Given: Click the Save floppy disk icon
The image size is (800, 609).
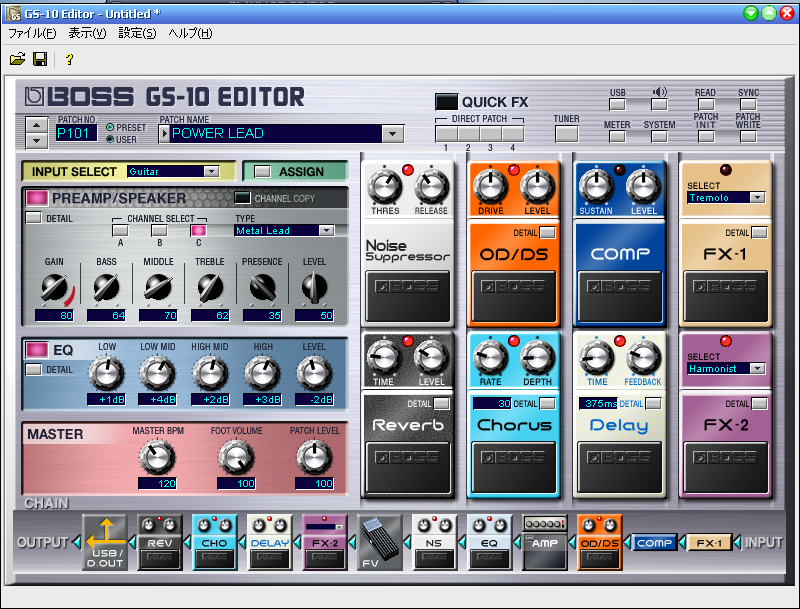Looking at the screenshot, I should coord(40,59).
